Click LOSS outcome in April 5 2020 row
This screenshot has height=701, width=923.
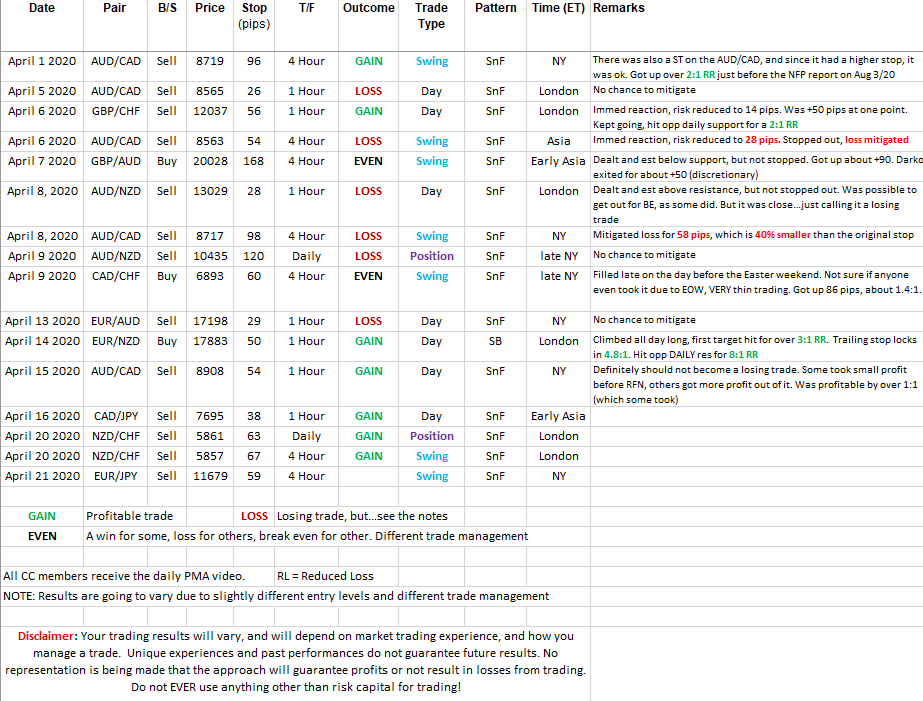pyautogui.click(x=368, y=91)
